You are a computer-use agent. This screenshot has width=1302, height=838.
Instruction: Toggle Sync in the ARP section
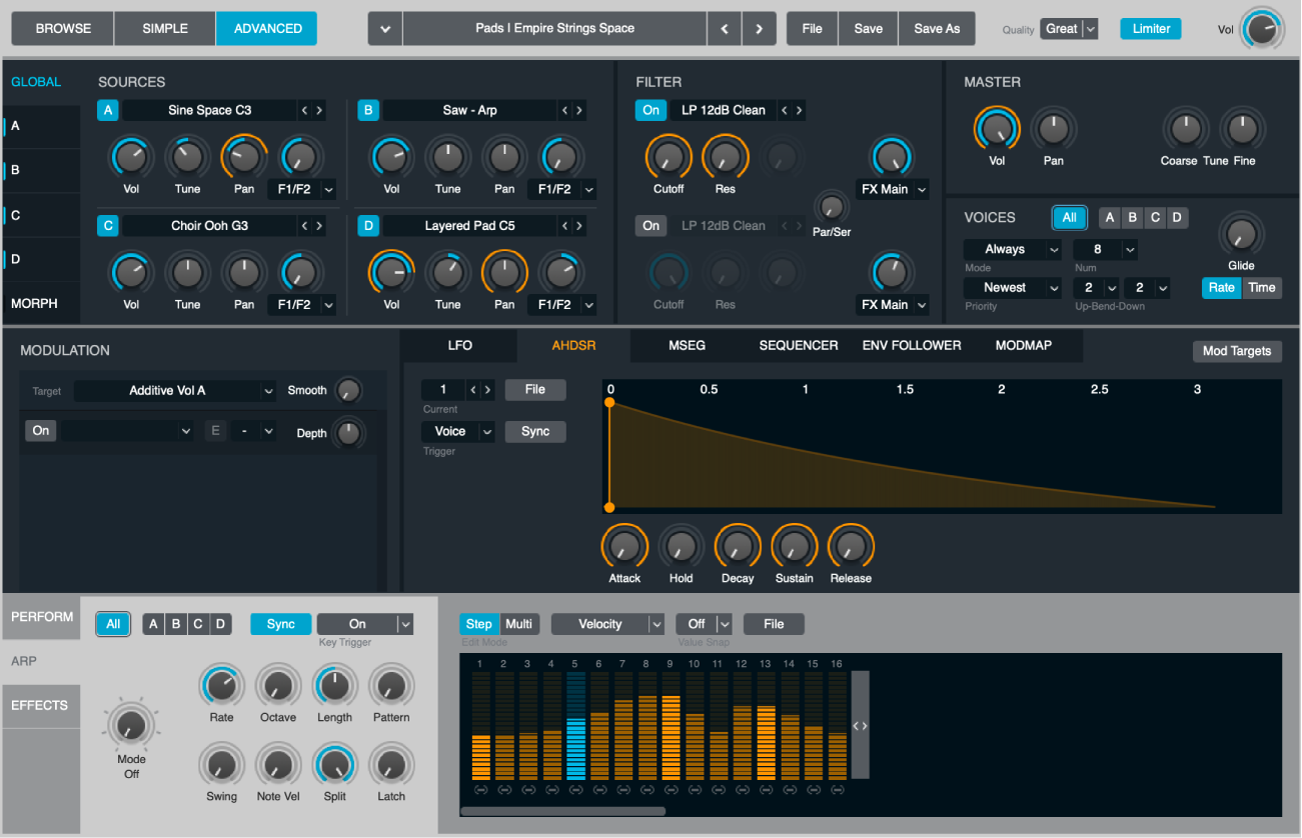[x=280, y=623]
